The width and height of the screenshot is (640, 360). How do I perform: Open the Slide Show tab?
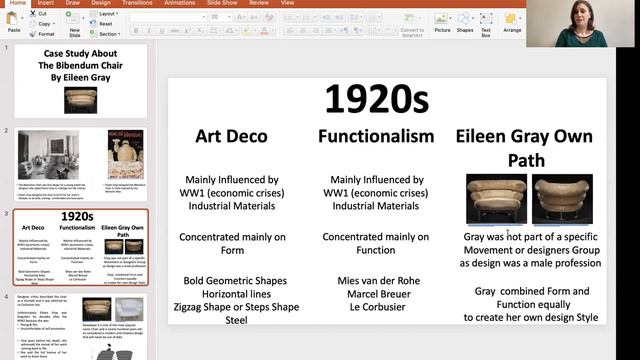(222, 3)
